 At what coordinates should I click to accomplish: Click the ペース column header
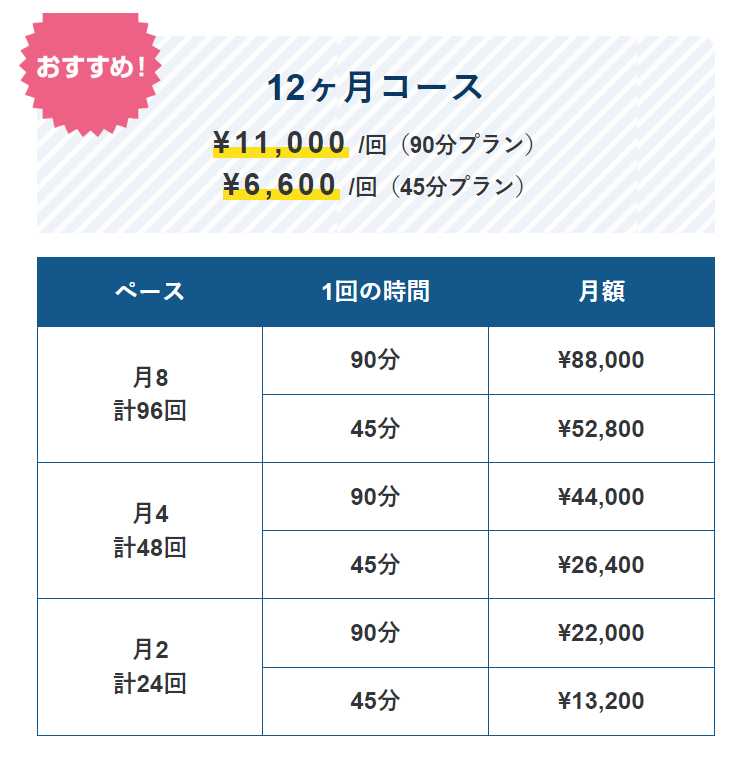tap(150, 292)
